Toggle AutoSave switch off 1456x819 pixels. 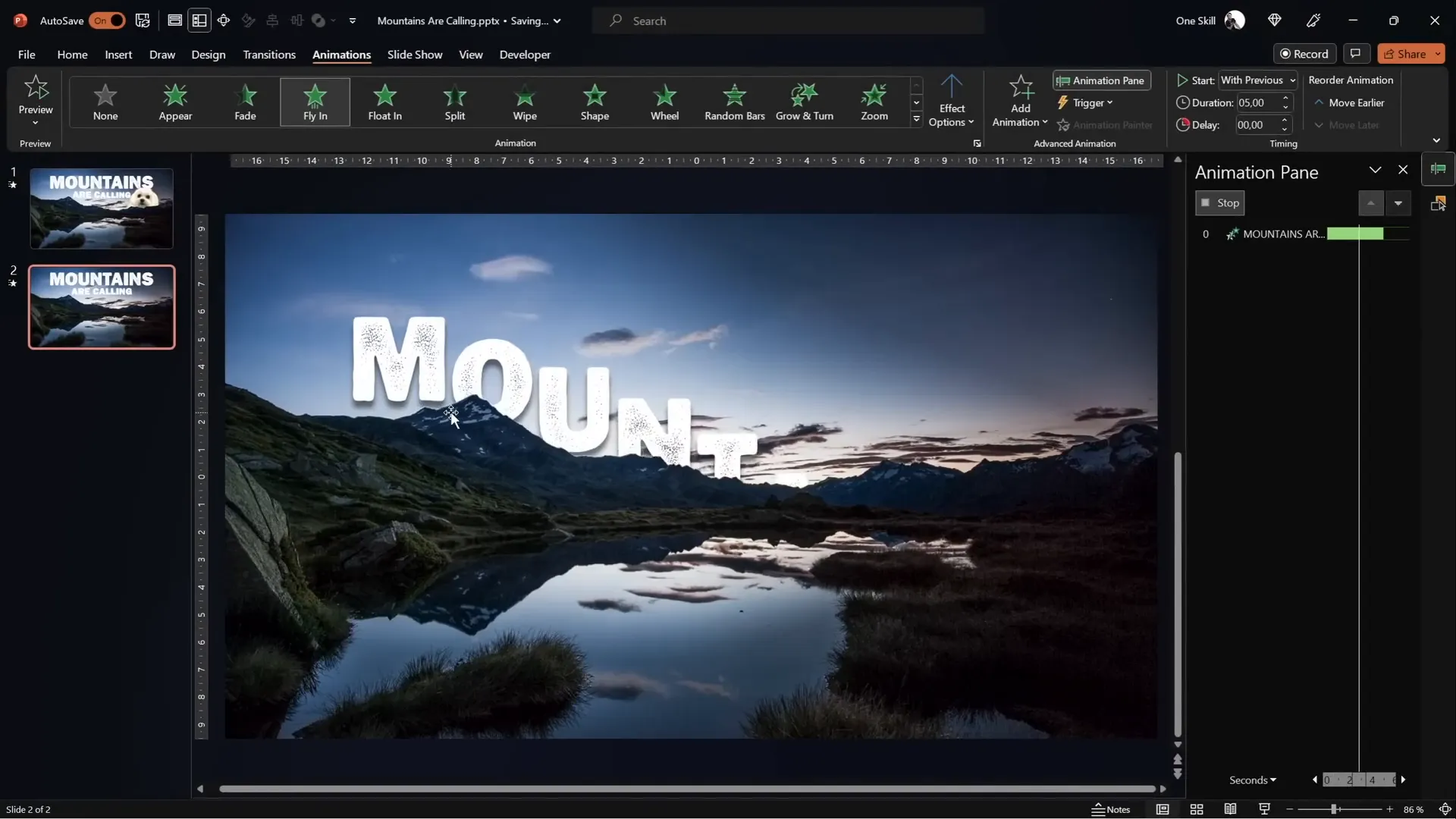point(107,20)
